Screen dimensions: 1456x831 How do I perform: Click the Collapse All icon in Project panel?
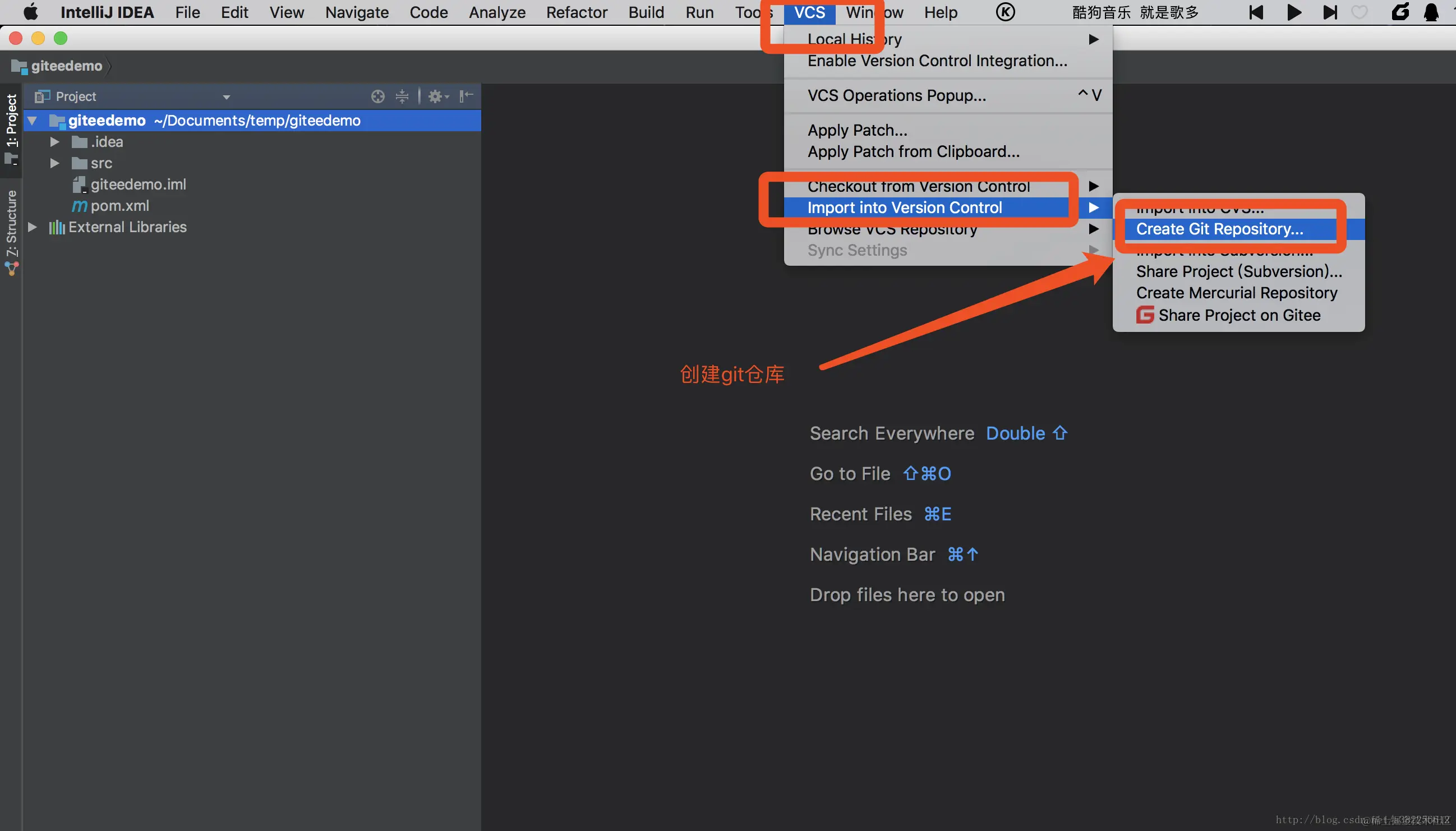pyautogui.click(x=402, y=96)
